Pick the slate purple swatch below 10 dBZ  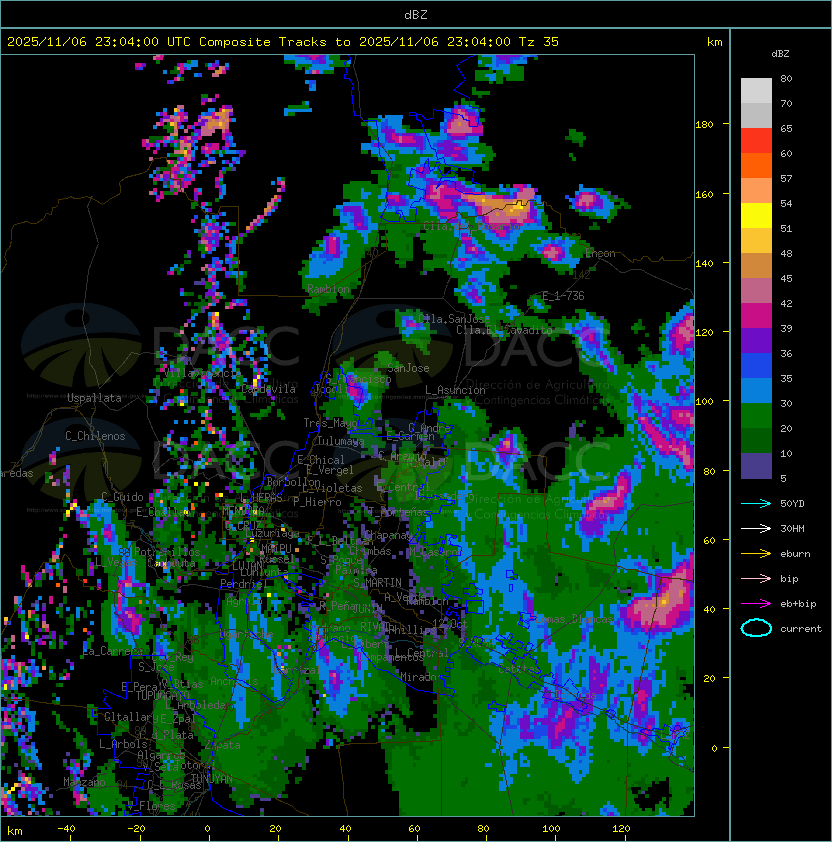click(x=756, y=466)
